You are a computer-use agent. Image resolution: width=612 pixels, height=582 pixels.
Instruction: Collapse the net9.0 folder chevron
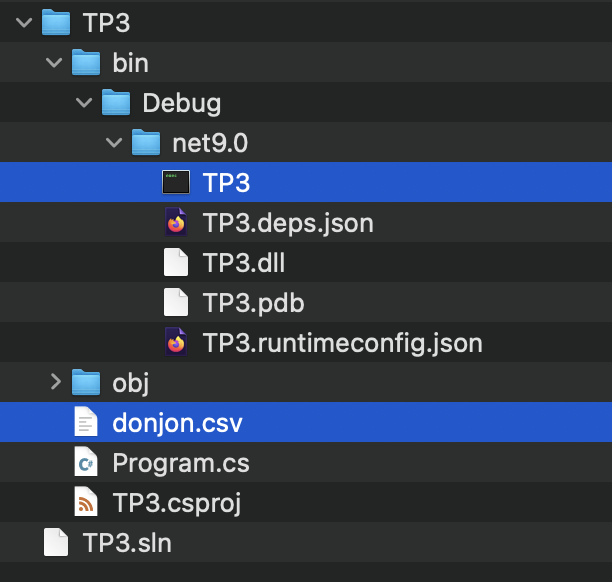114,143
